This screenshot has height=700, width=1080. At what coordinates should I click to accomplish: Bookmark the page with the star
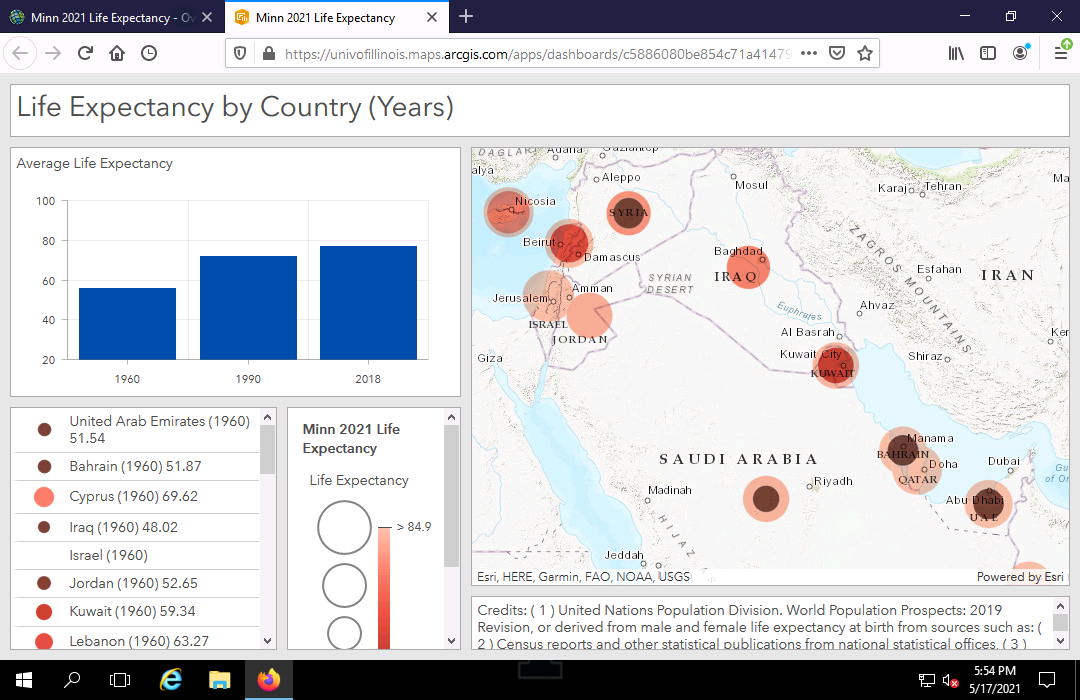coord(864,52)
